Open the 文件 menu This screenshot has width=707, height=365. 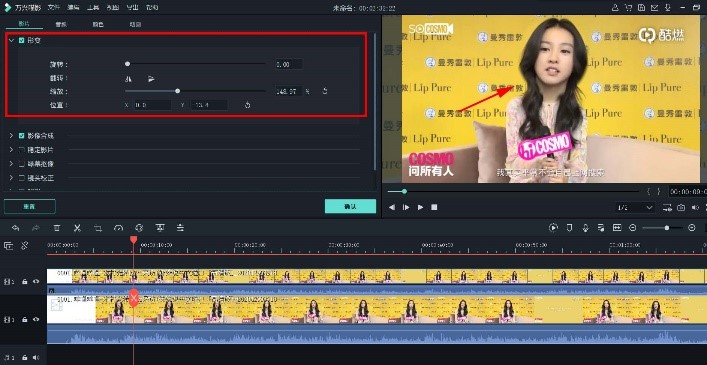53,8
